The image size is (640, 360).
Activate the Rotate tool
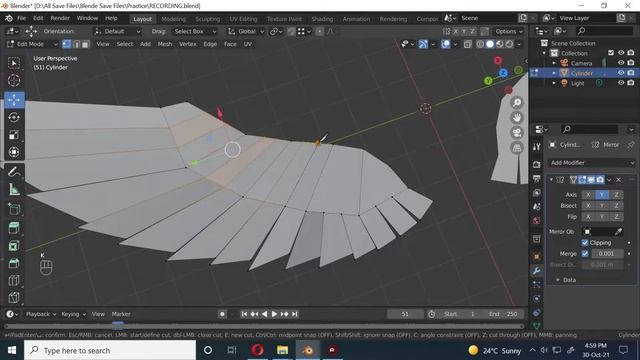coord(14,118)
